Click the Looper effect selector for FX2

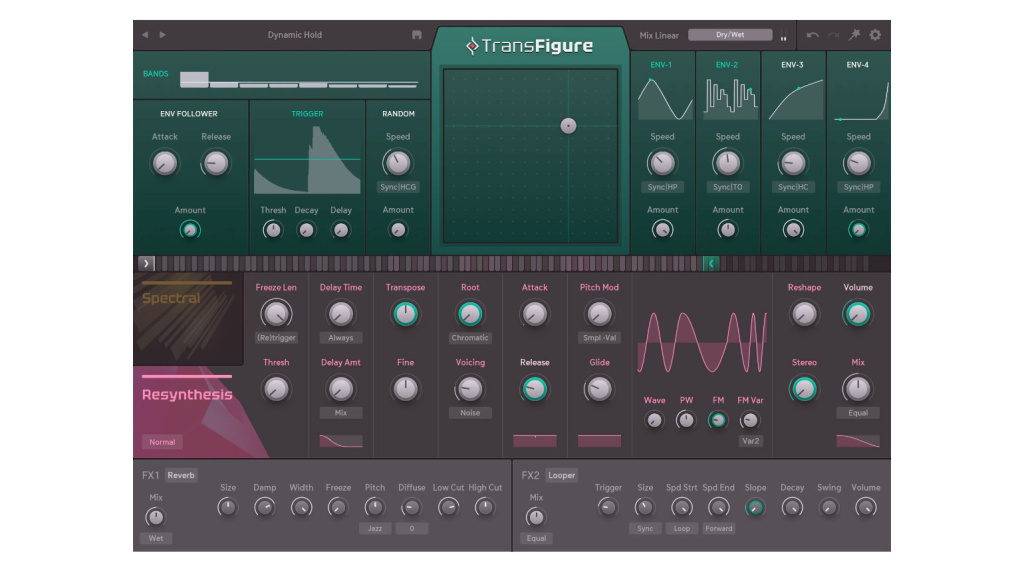(x=562, y=476)
